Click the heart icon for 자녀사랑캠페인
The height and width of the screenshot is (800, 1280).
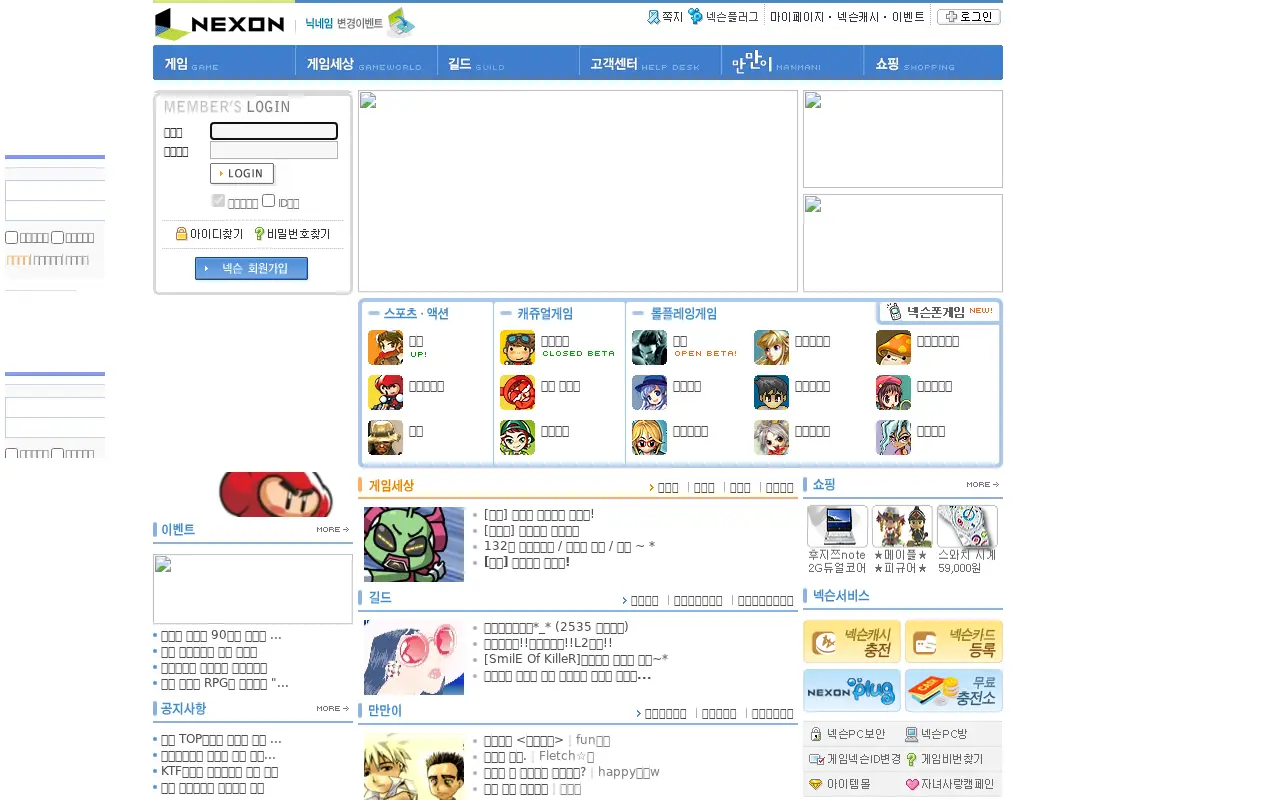[x=912, y=785]
